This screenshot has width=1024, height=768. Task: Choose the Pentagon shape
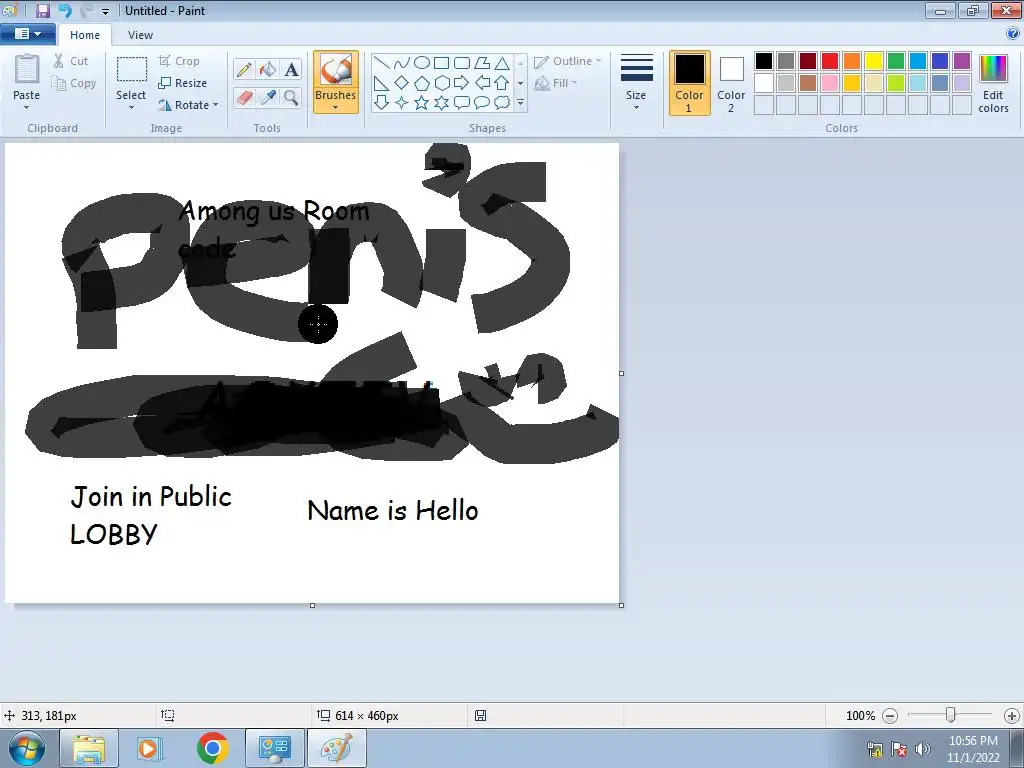tap(423, 83)
